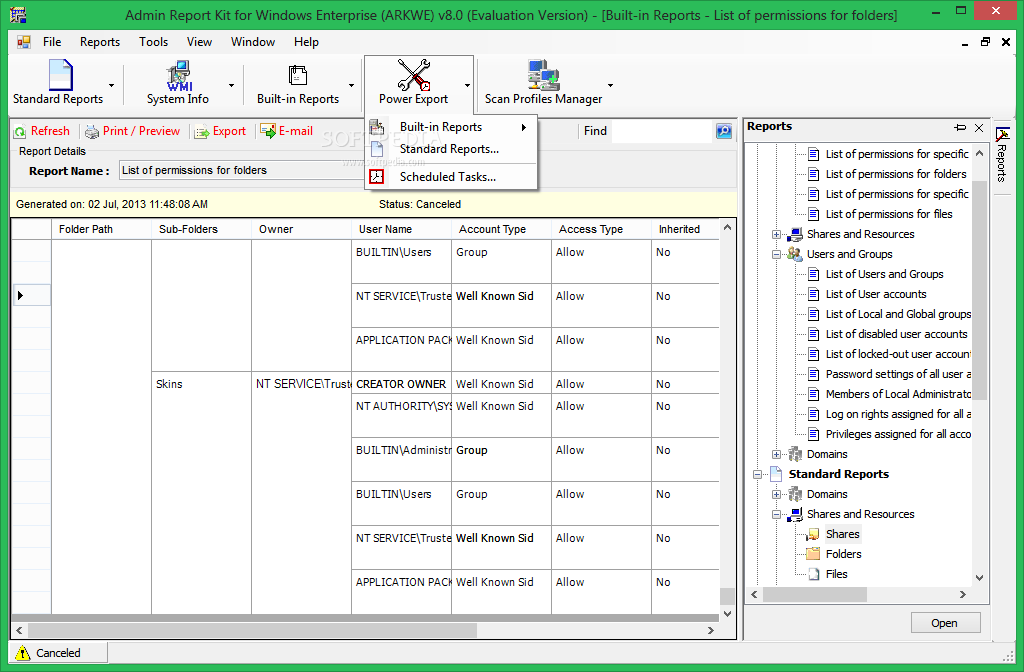The image size is (1024, 672).
Task: Select List of disabled user accounts report
Action: click(x=896, y=334)
